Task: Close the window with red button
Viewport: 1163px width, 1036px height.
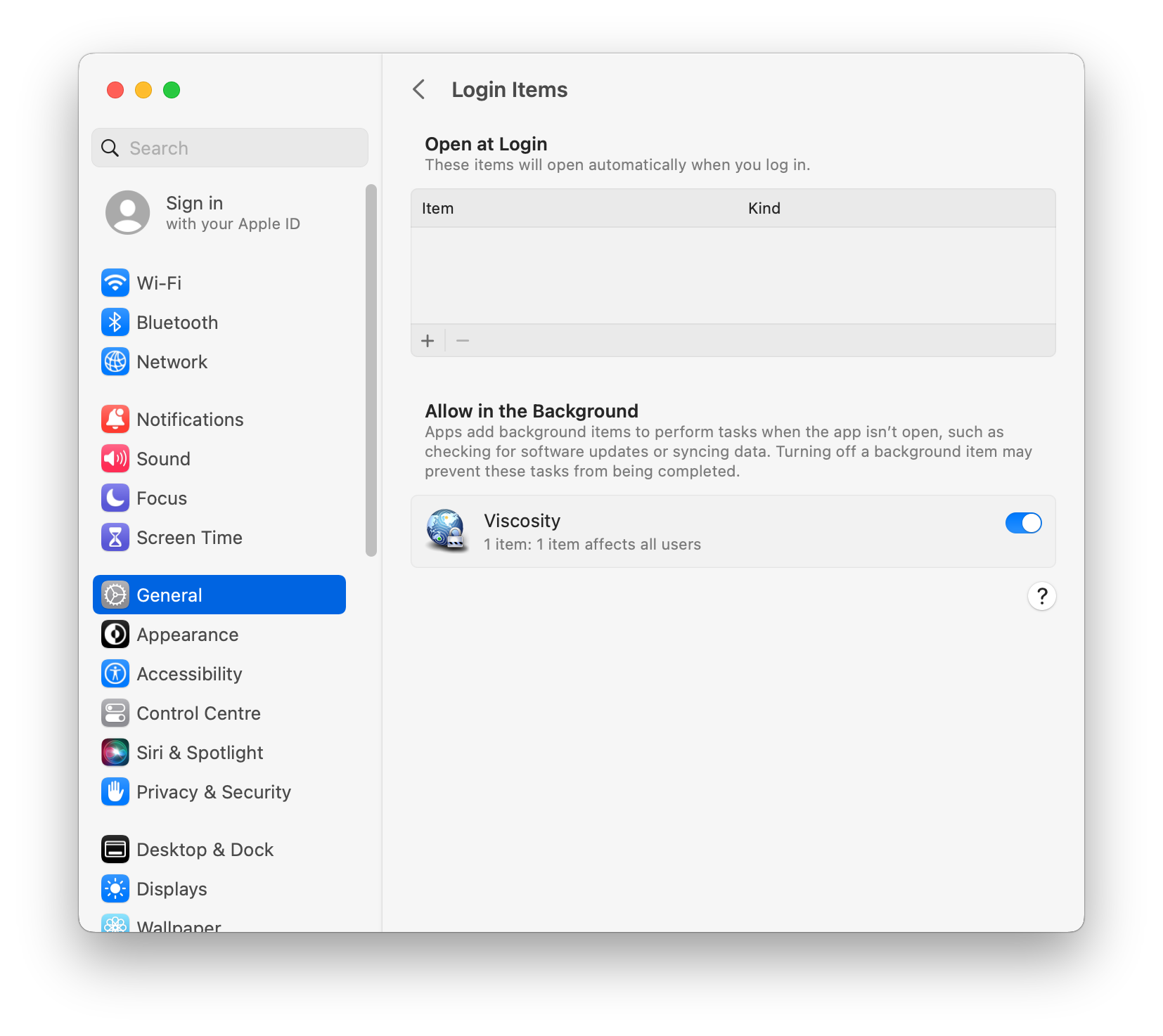Action: click(x=115, y=90)
